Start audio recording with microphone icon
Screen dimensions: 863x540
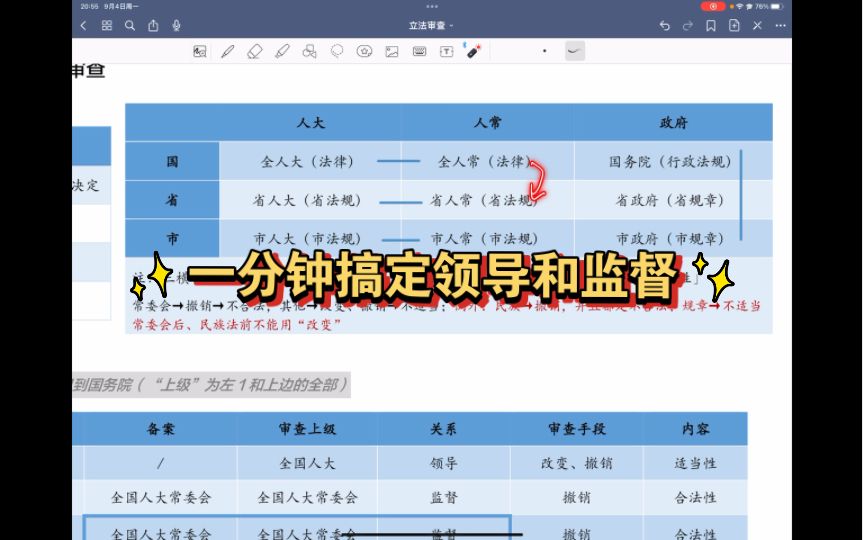pos(176,25)
